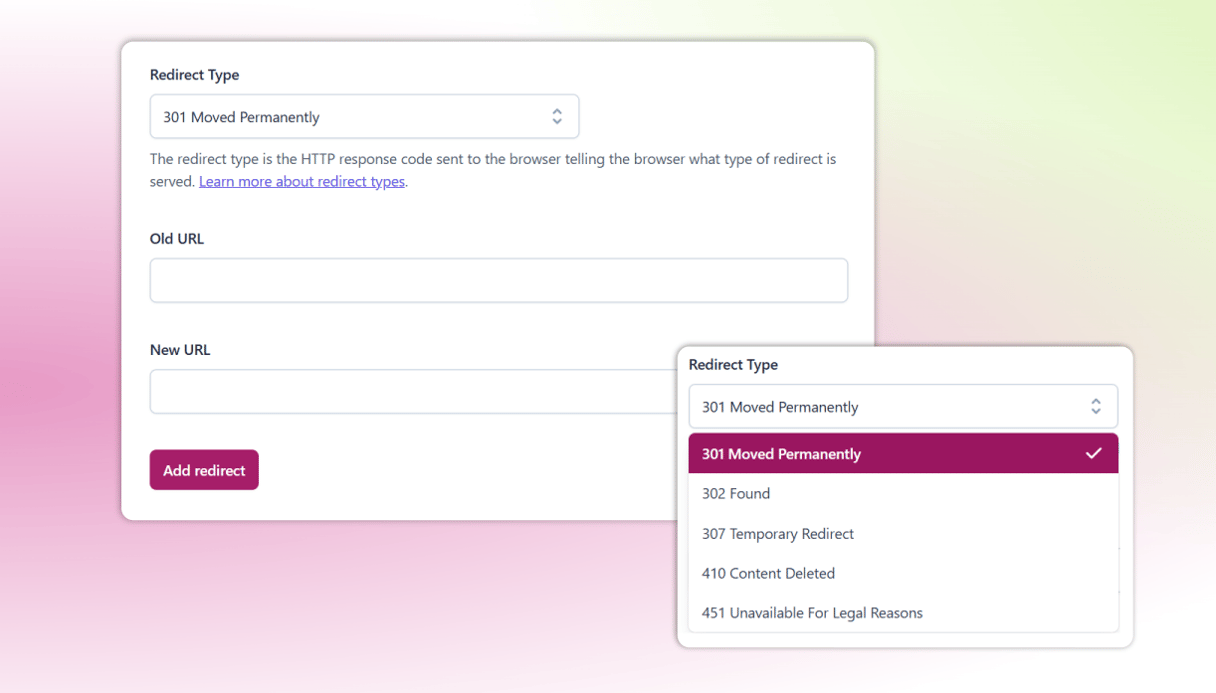Open the Redirect Type select in the main form
This screenshot has height=693, width=1216.
click(x=364, y=117)
